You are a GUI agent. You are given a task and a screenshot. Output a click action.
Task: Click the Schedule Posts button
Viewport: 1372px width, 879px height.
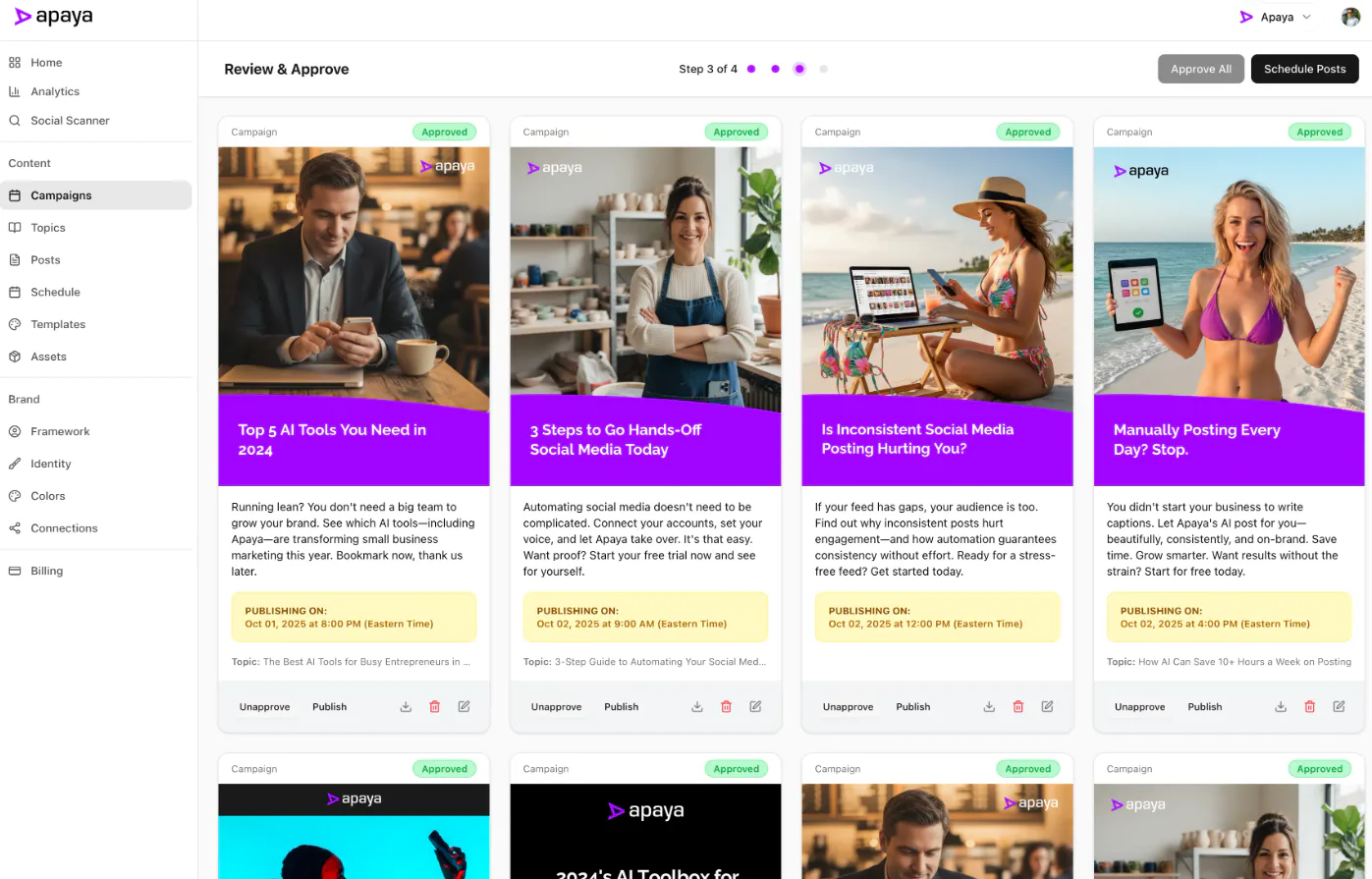(1304, 69)
